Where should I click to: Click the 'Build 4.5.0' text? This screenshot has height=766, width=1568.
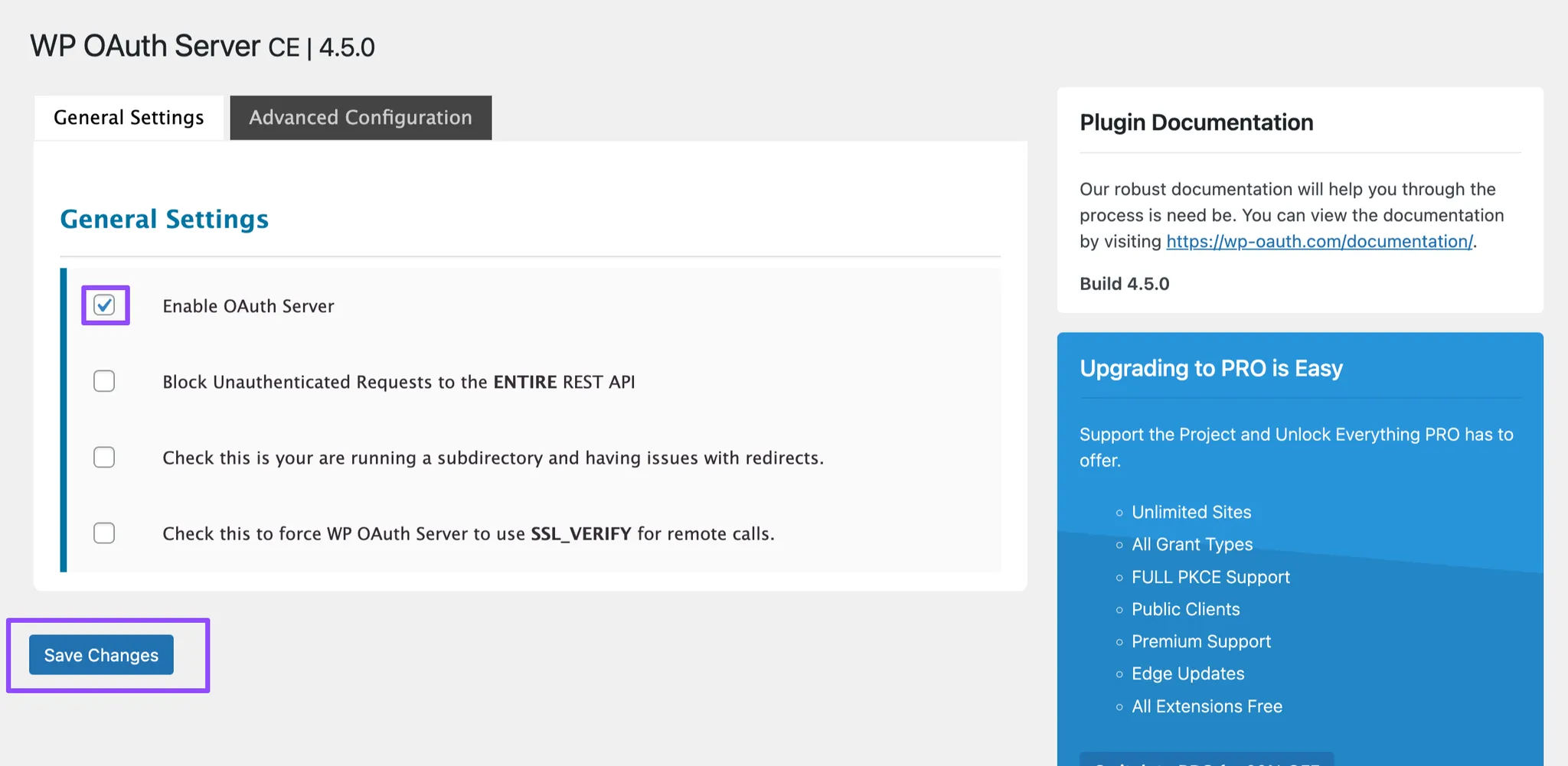(x=1125, y=284)
